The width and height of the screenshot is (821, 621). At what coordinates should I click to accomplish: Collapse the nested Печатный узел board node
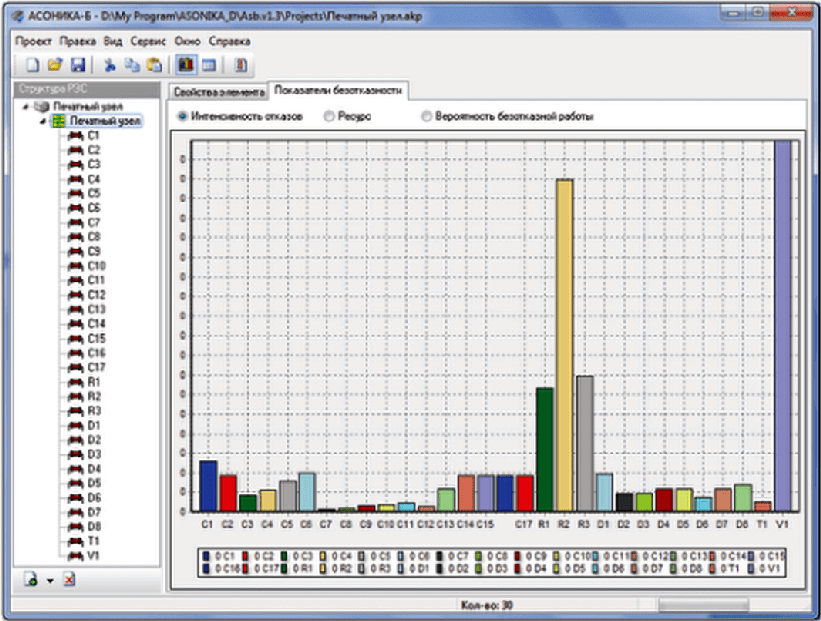(43, 121)
